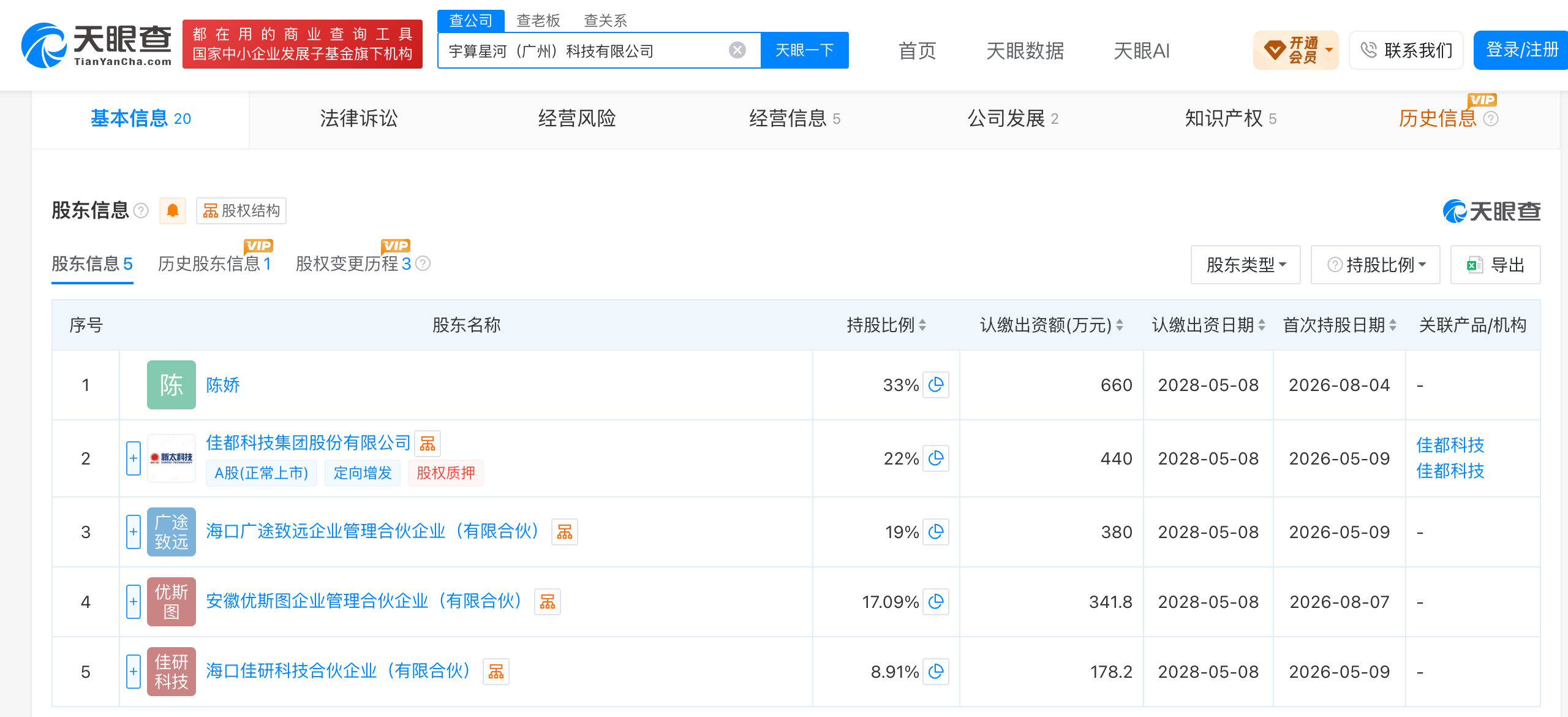
Task: Select the 经营信息 tab
Action: [x=795, y=119]
